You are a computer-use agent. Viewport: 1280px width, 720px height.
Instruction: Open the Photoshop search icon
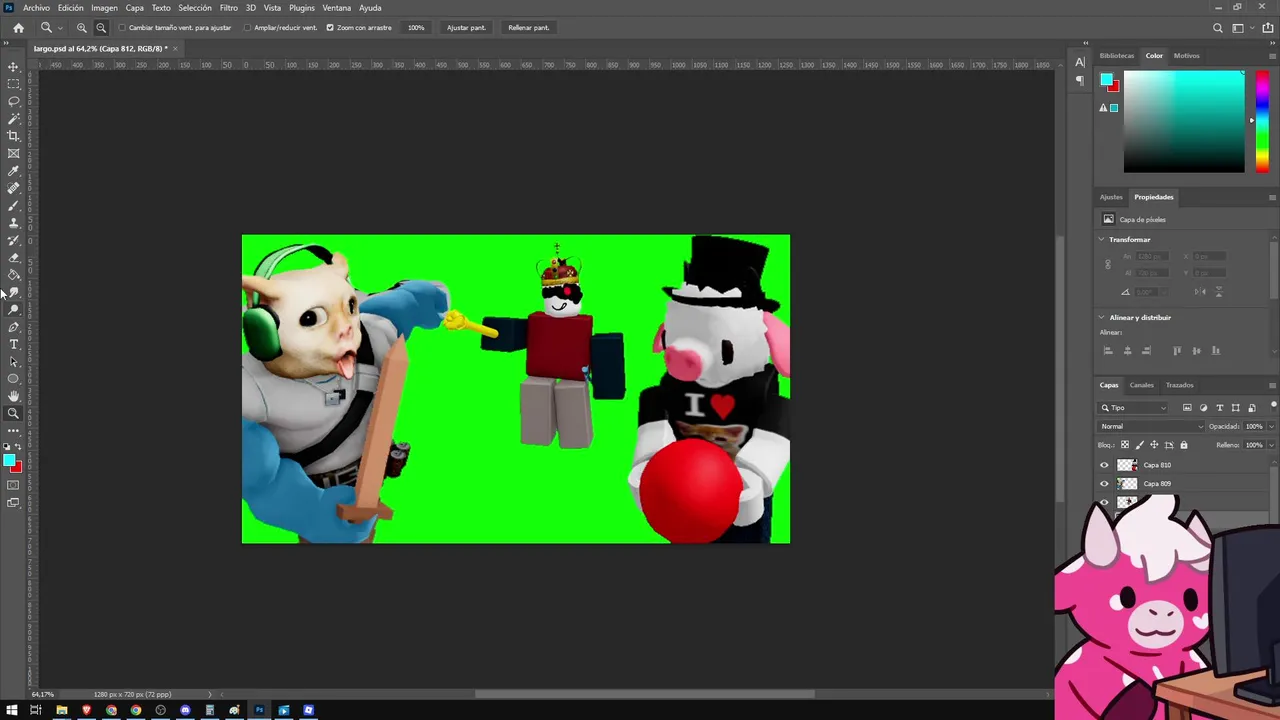1218,28
